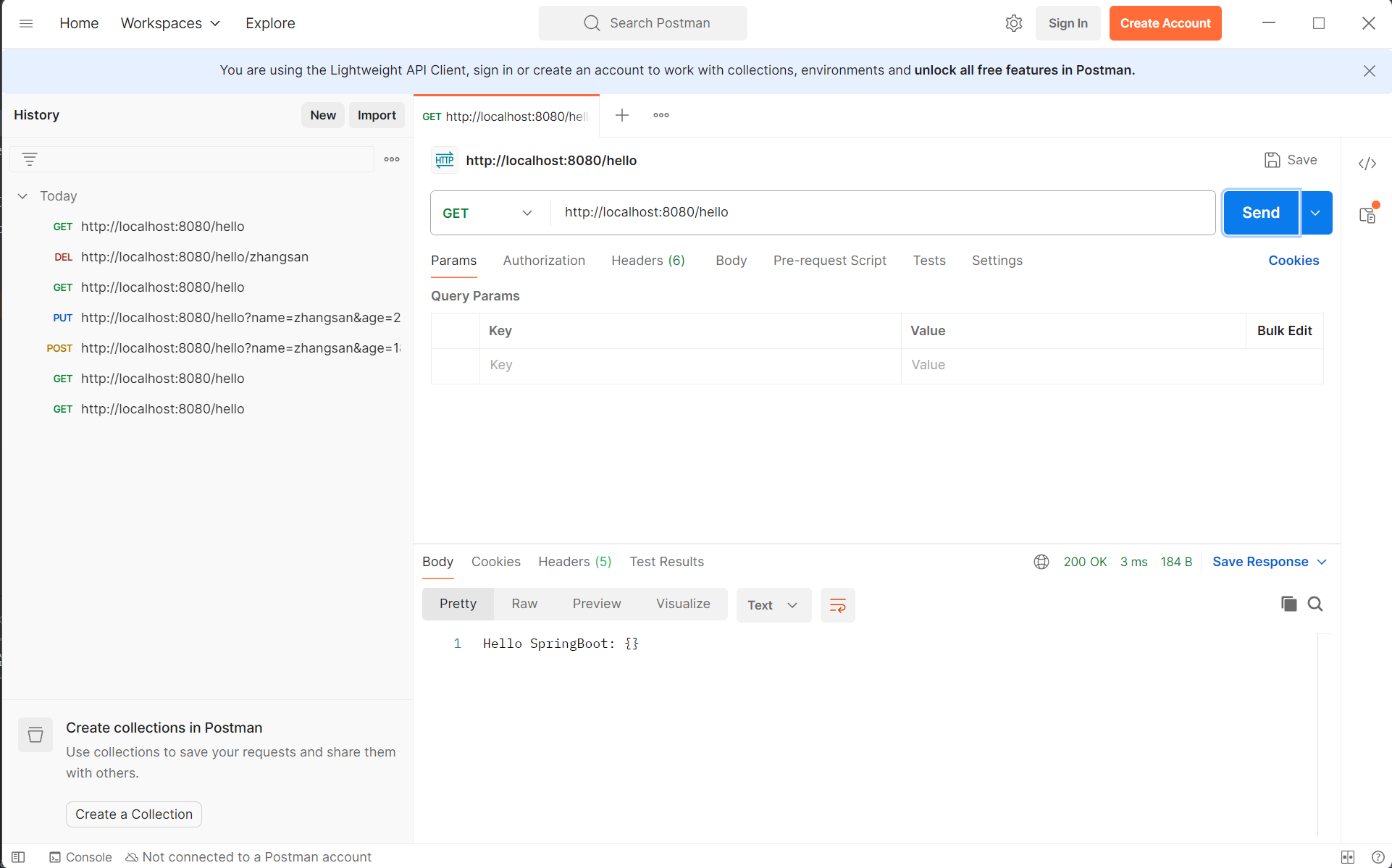Image resolution: width=1392 pixels, height=868 pixels.
Task: Open History panel more options dots
Action: point(392,159)
